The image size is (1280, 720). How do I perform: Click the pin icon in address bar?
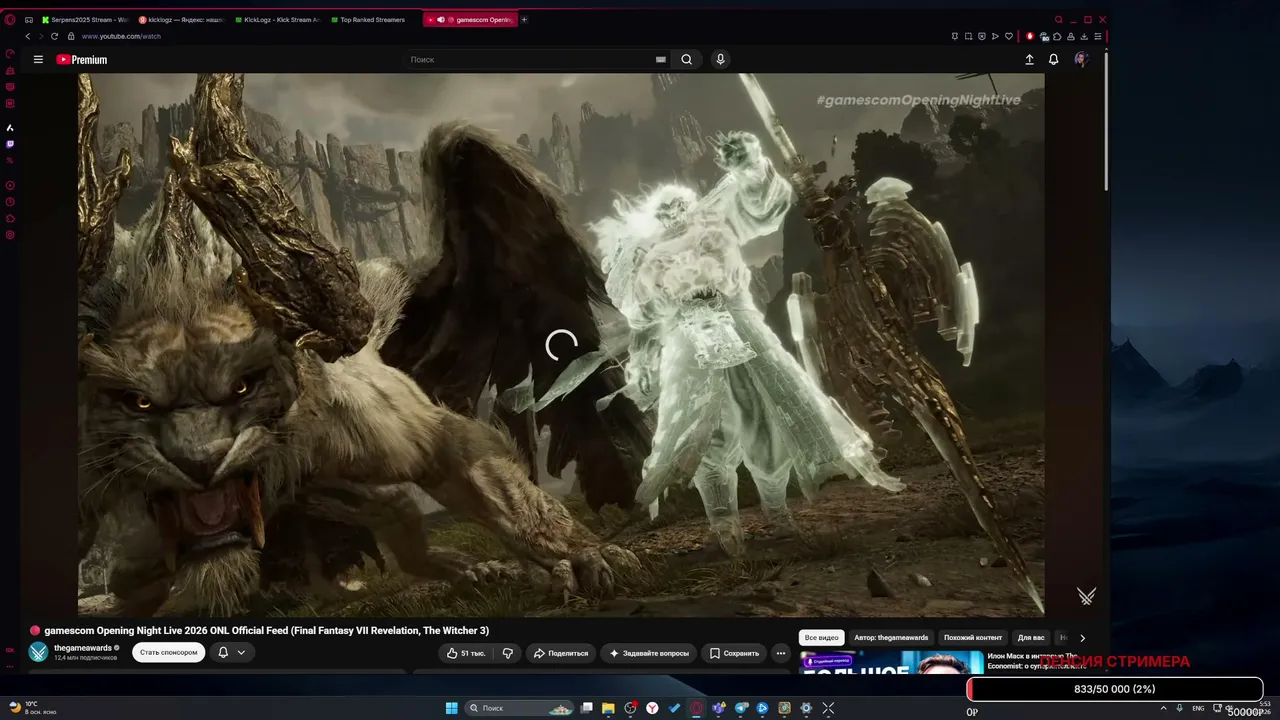pyautogui.click(x=955, y=36)
